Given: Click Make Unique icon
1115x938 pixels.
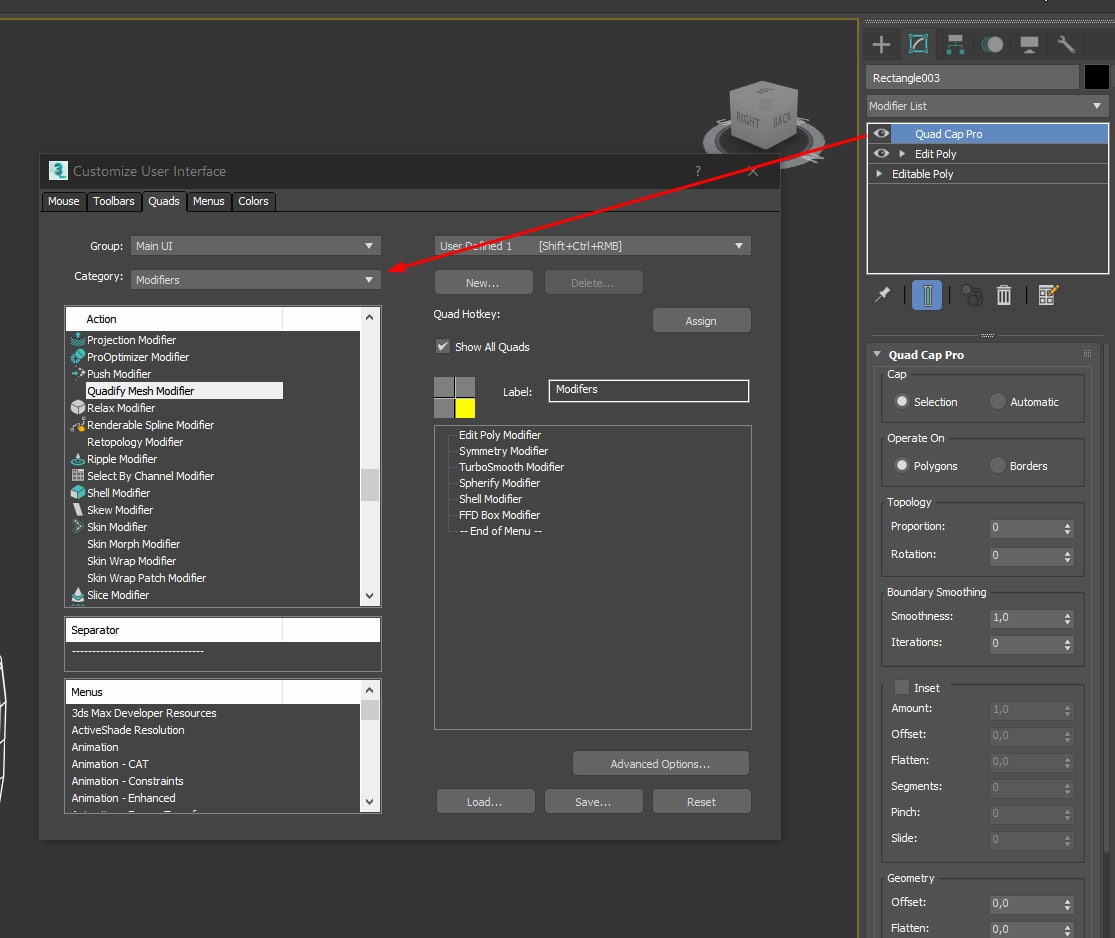Looking at the screenshot, I should [x=971, y=294].
